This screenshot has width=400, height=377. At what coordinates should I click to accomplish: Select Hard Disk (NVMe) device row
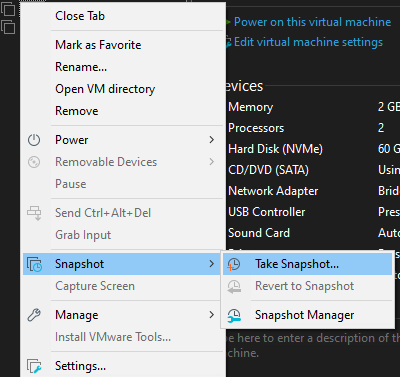click(x=313, y=149)
